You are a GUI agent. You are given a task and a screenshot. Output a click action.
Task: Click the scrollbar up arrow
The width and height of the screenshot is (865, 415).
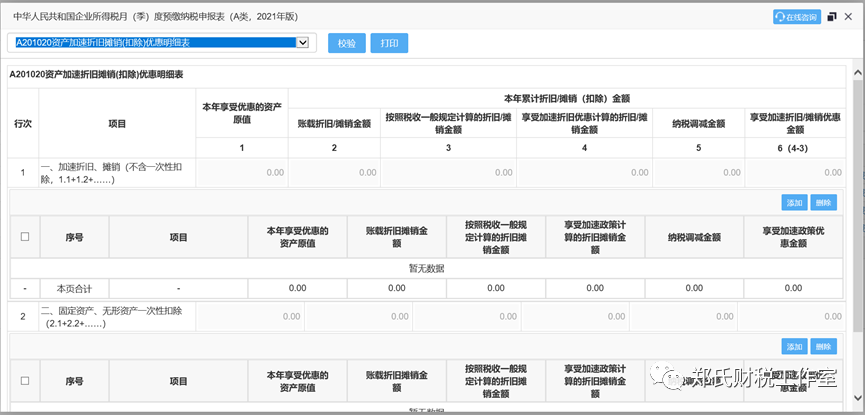click(x=858, y=73)
